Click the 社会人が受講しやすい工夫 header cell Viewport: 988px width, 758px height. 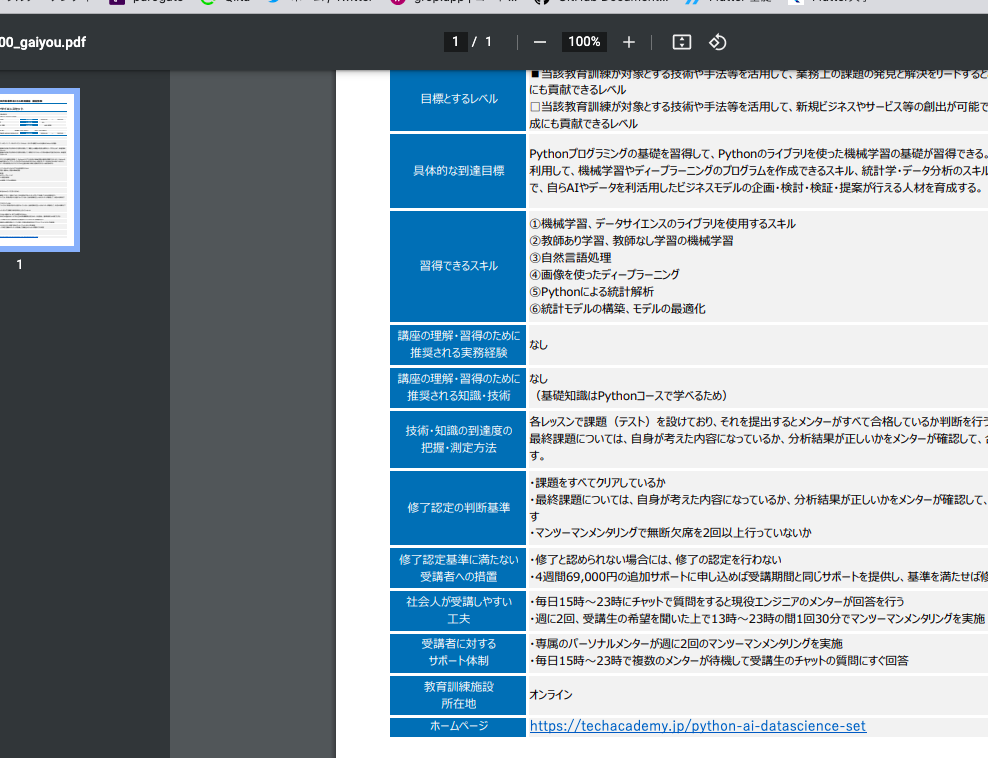[458, 611]
